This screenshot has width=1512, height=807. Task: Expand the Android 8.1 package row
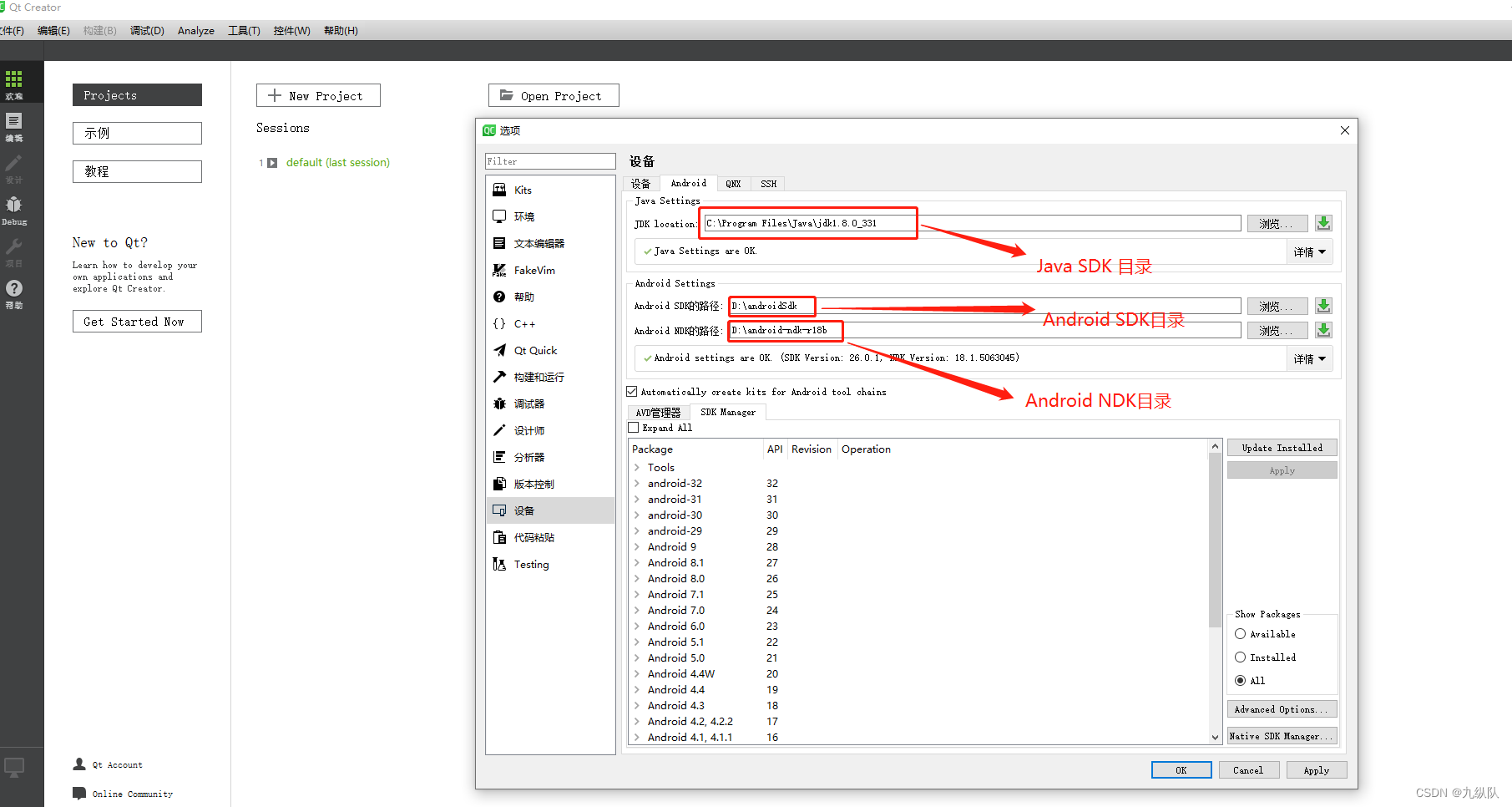click(x=637, y=563)
